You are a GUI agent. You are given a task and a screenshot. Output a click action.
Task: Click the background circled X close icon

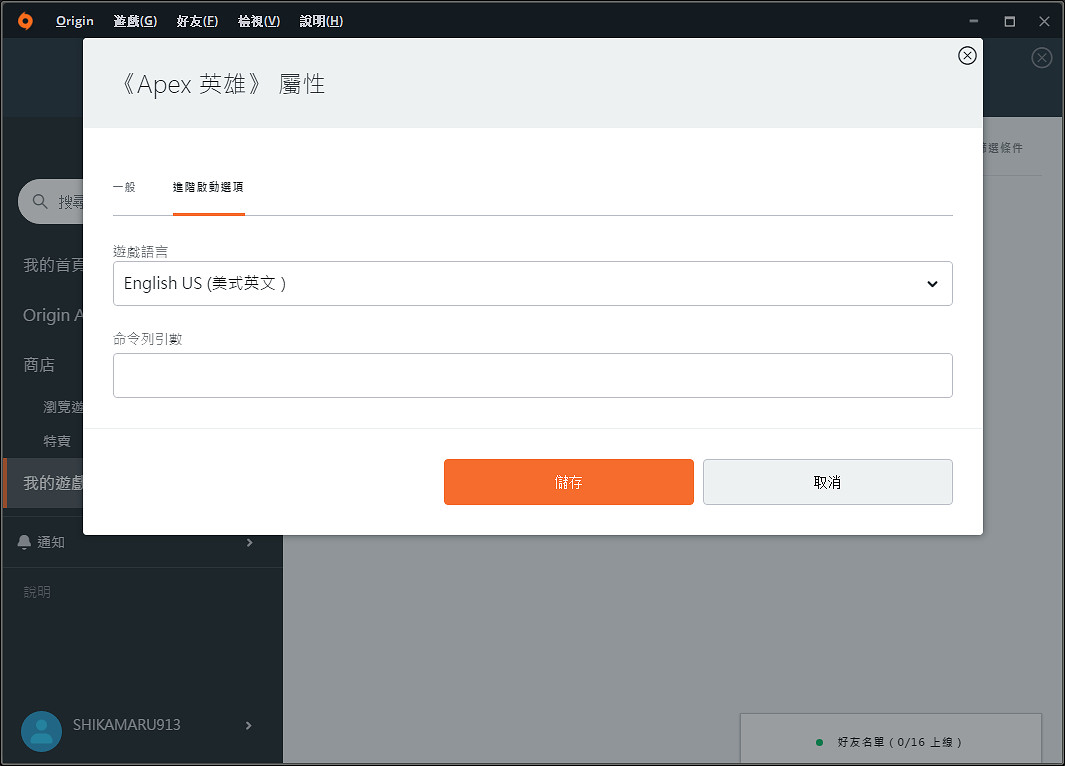(x=1042, y=58)
